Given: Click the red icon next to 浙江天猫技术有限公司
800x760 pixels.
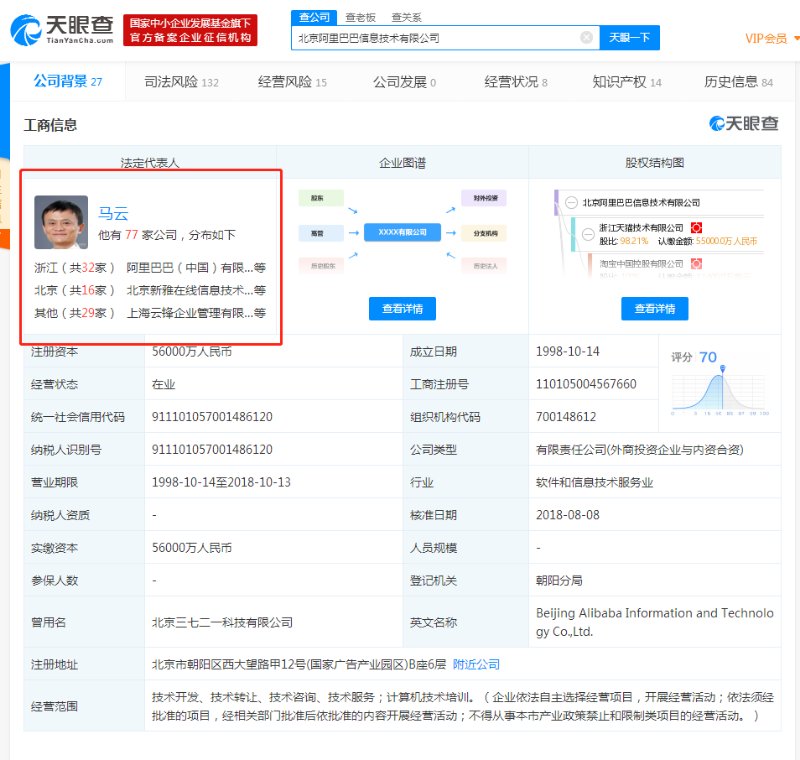Looking at the screenshot, I should [x=696, y=228].
